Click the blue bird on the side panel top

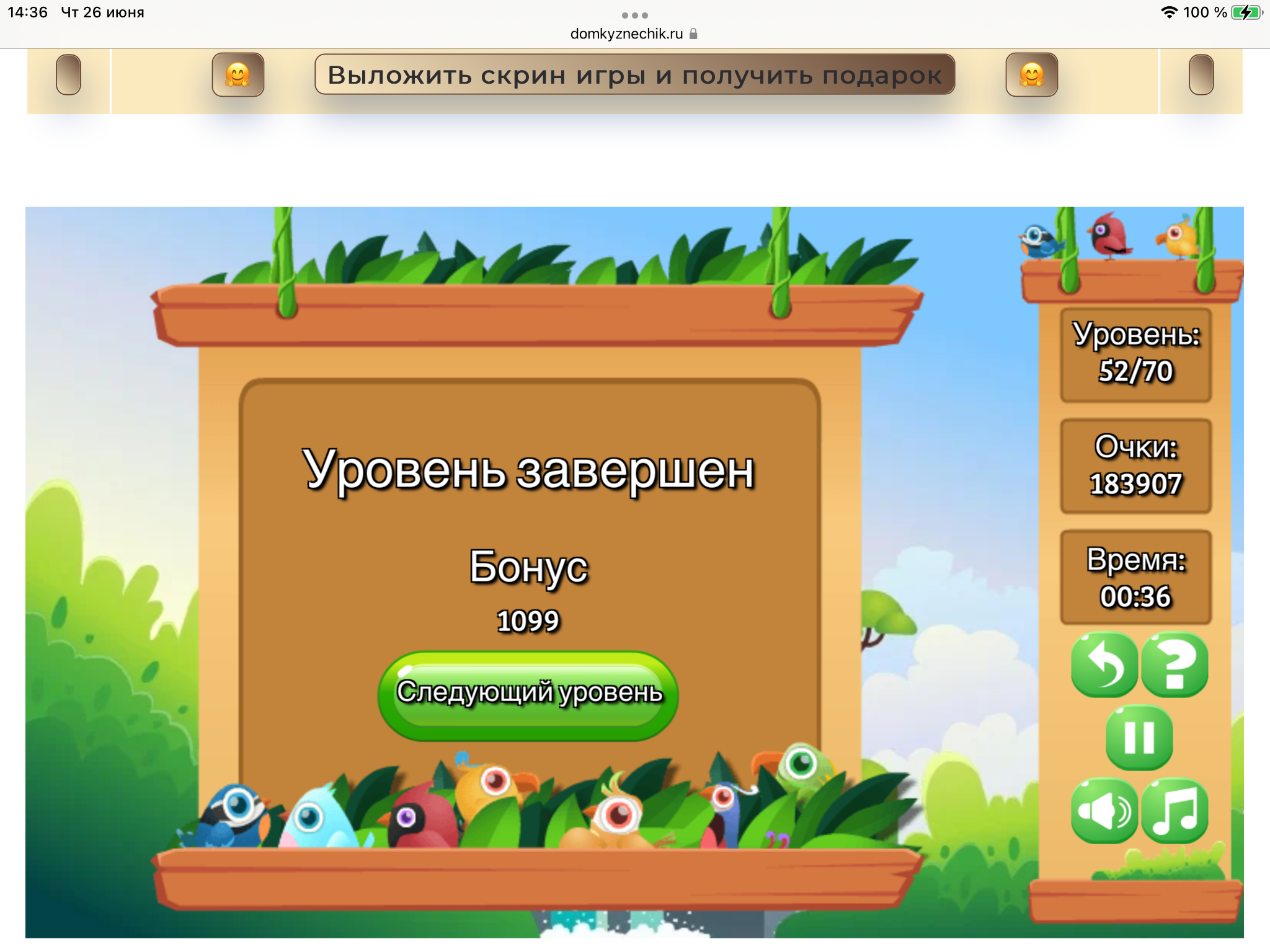click(x=1042, y=242)
